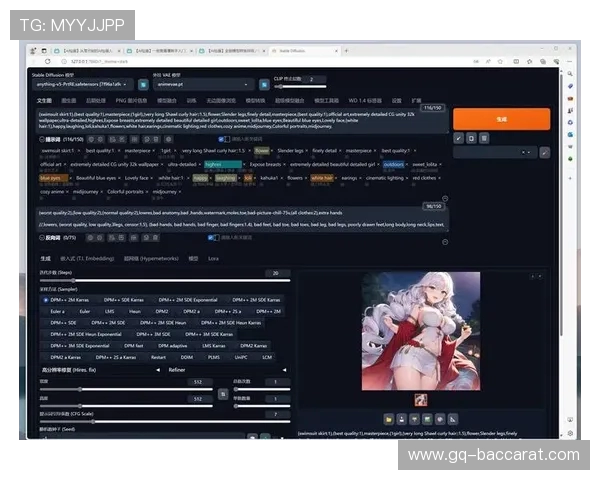This screenshot has height=480, width=600.
Task: Click the send to img2img icon
Action: tap(427, 417)
